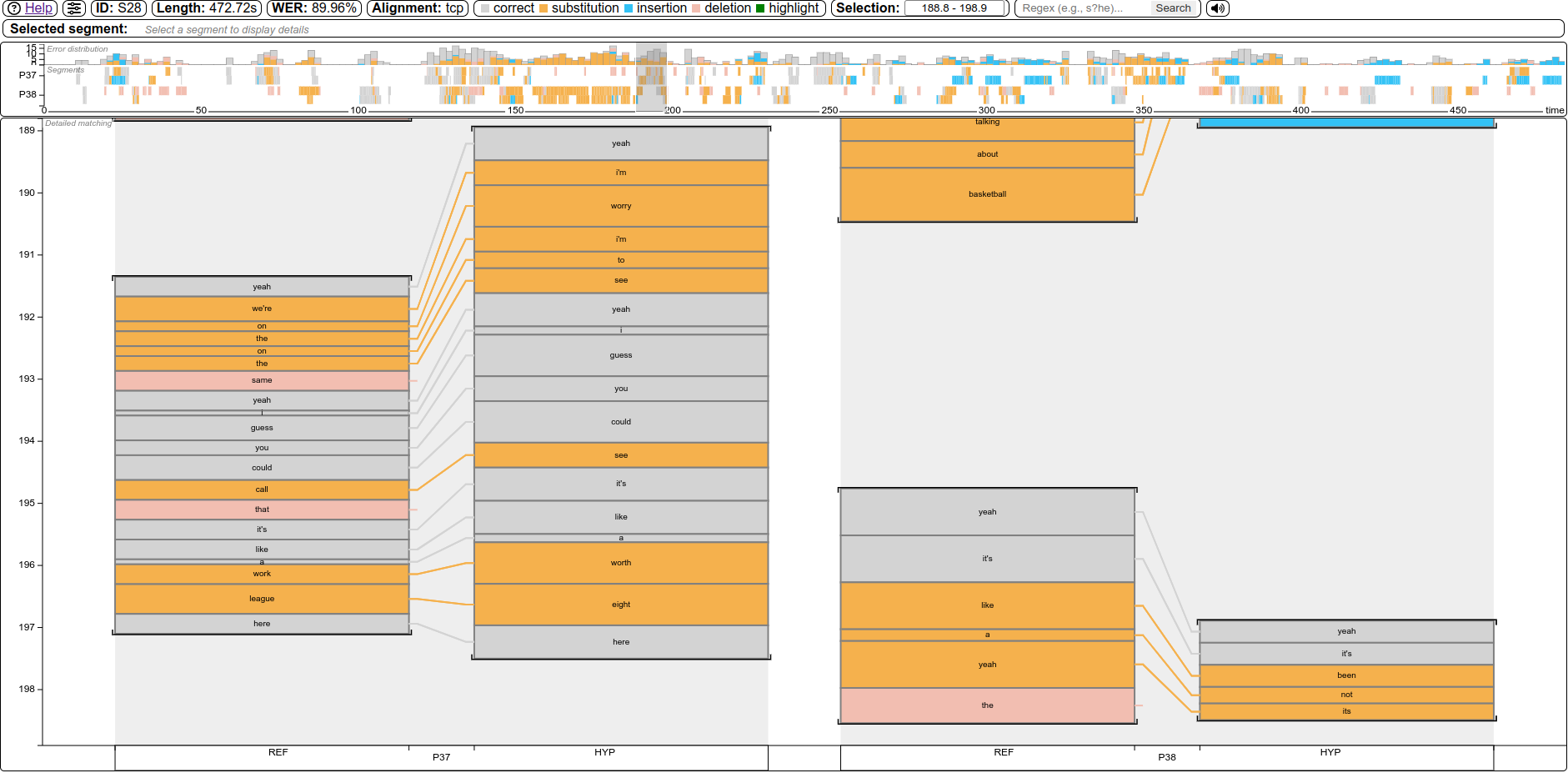Viewport: 1568px width, 773px height.
Task: Click the Length: 472.72s label
Action: 207,8
